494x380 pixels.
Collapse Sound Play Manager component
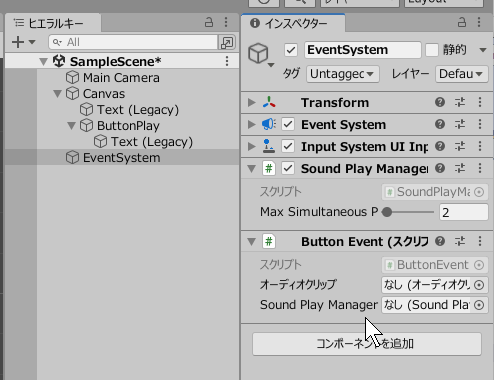[x=252, y=169]
